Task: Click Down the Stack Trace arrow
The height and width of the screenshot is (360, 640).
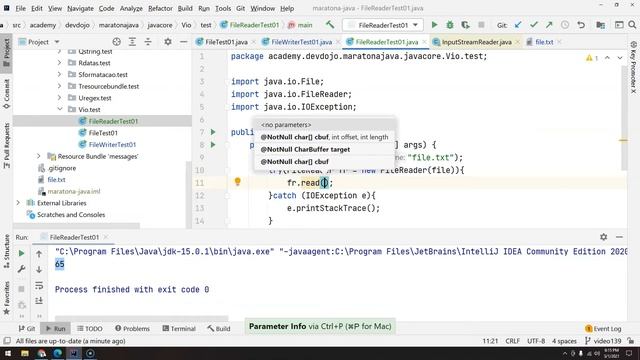Action: click(39, 269)
